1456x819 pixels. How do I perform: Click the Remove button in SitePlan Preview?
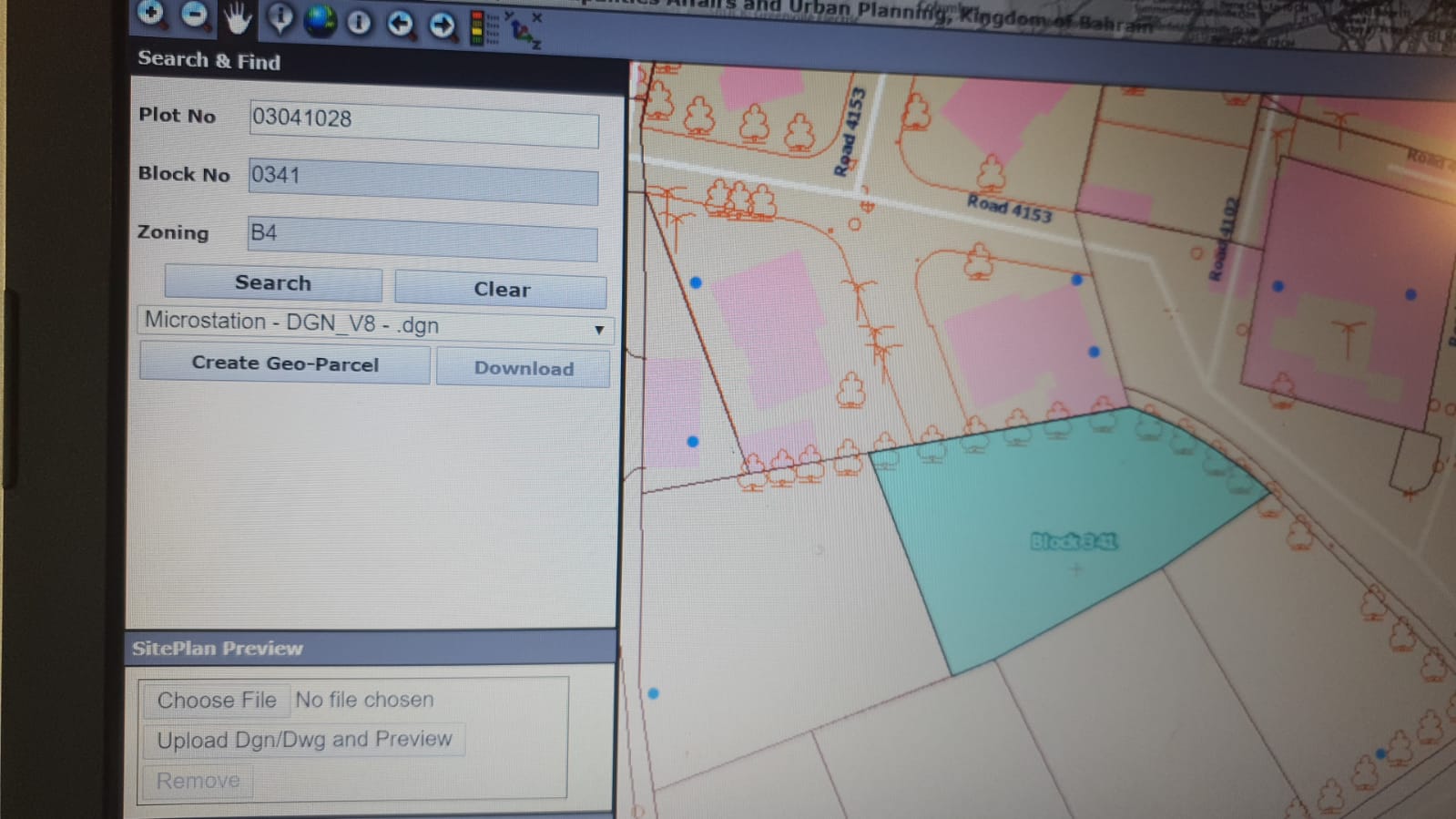198,781
